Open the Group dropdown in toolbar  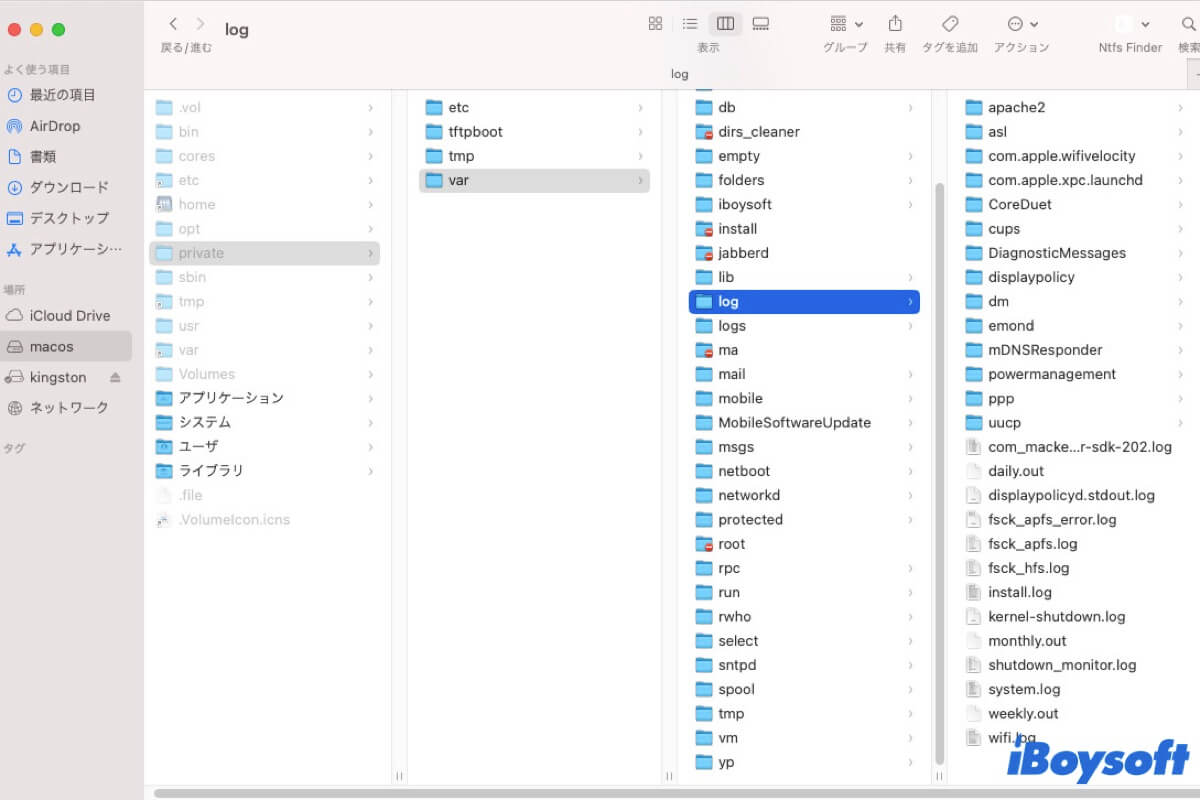[x=845, y=24]
